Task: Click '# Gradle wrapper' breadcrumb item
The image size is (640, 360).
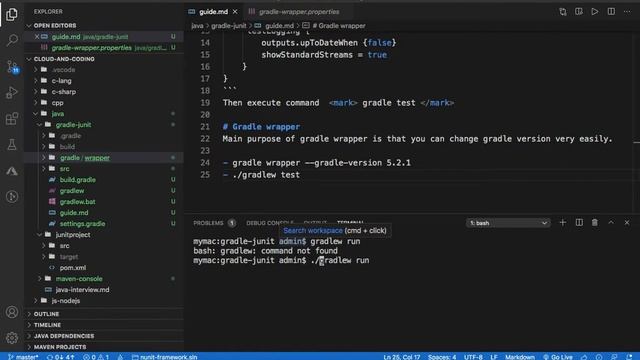Action: click(339, 26)
